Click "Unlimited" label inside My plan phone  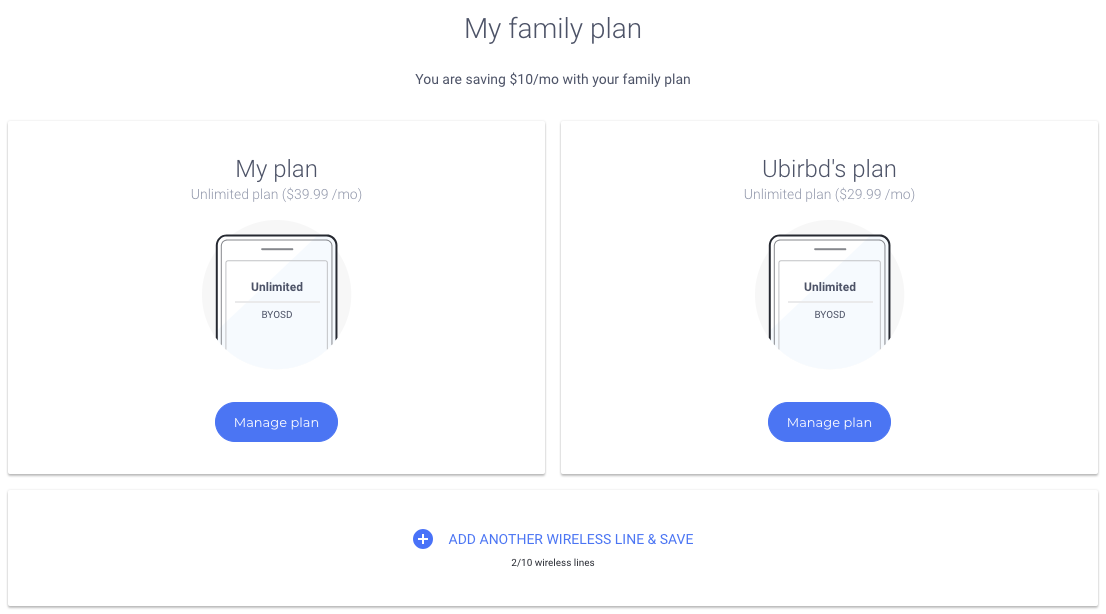(277, 287)
